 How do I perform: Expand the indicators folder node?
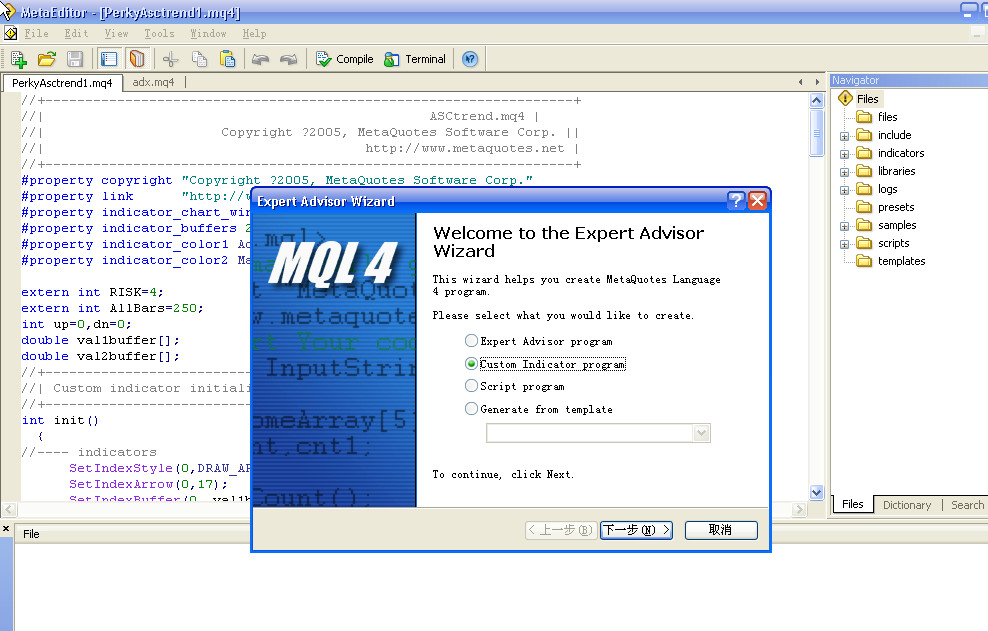coord(844,154)
